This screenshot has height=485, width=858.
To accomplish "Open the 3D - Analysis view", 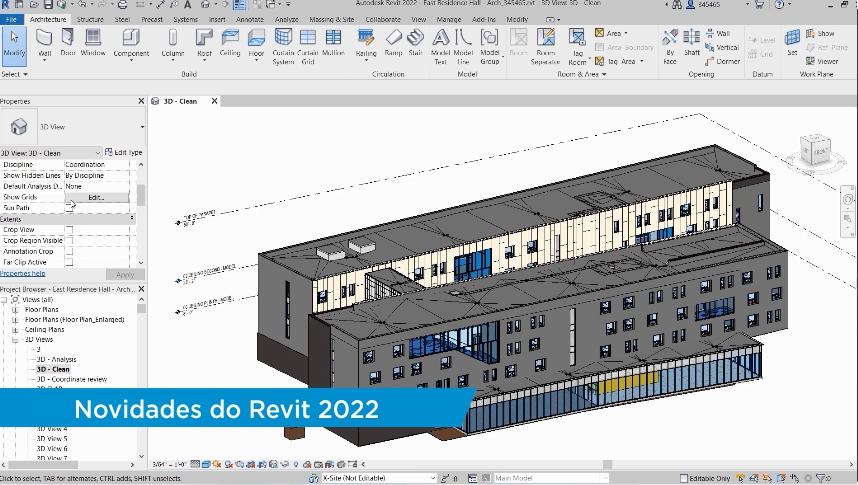I will [x=56, y=360].
